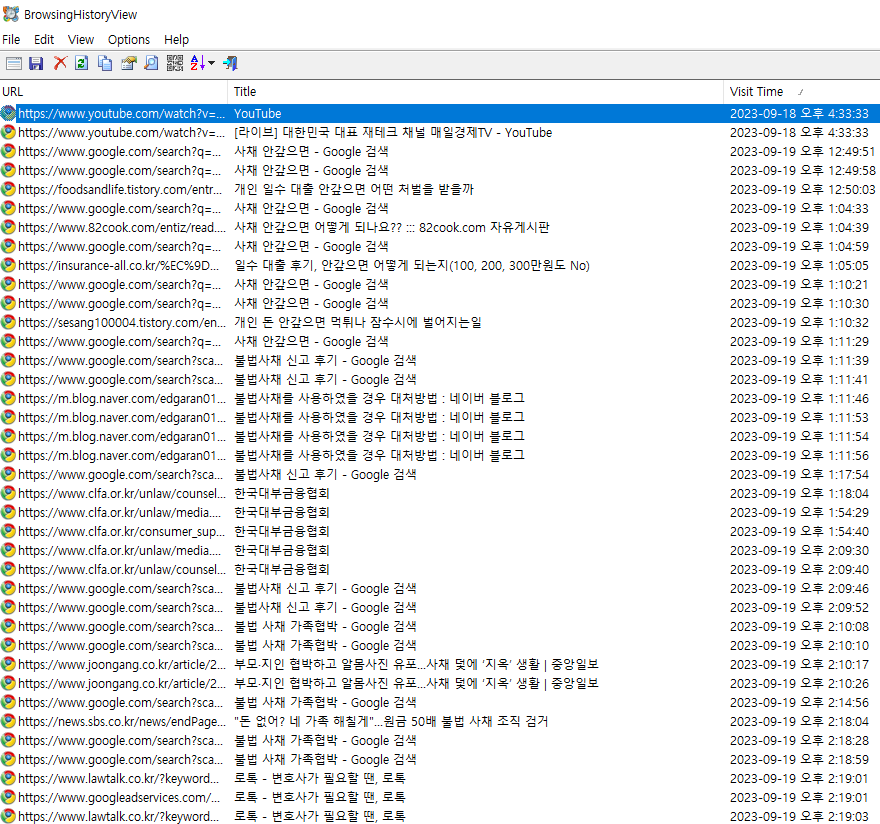Select title 사채 안갚으면 어떻게 되나요?? 82cook.com
Screen dimensions: 880x824
point(392,227)
